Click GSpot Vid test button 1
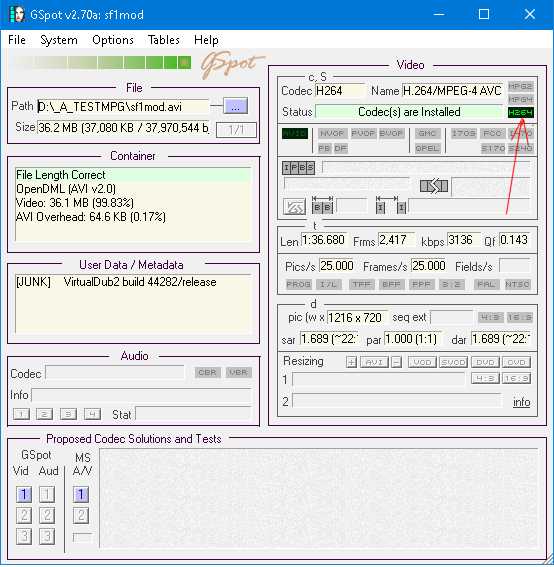The image size is (554, 567). coord(24,494)
